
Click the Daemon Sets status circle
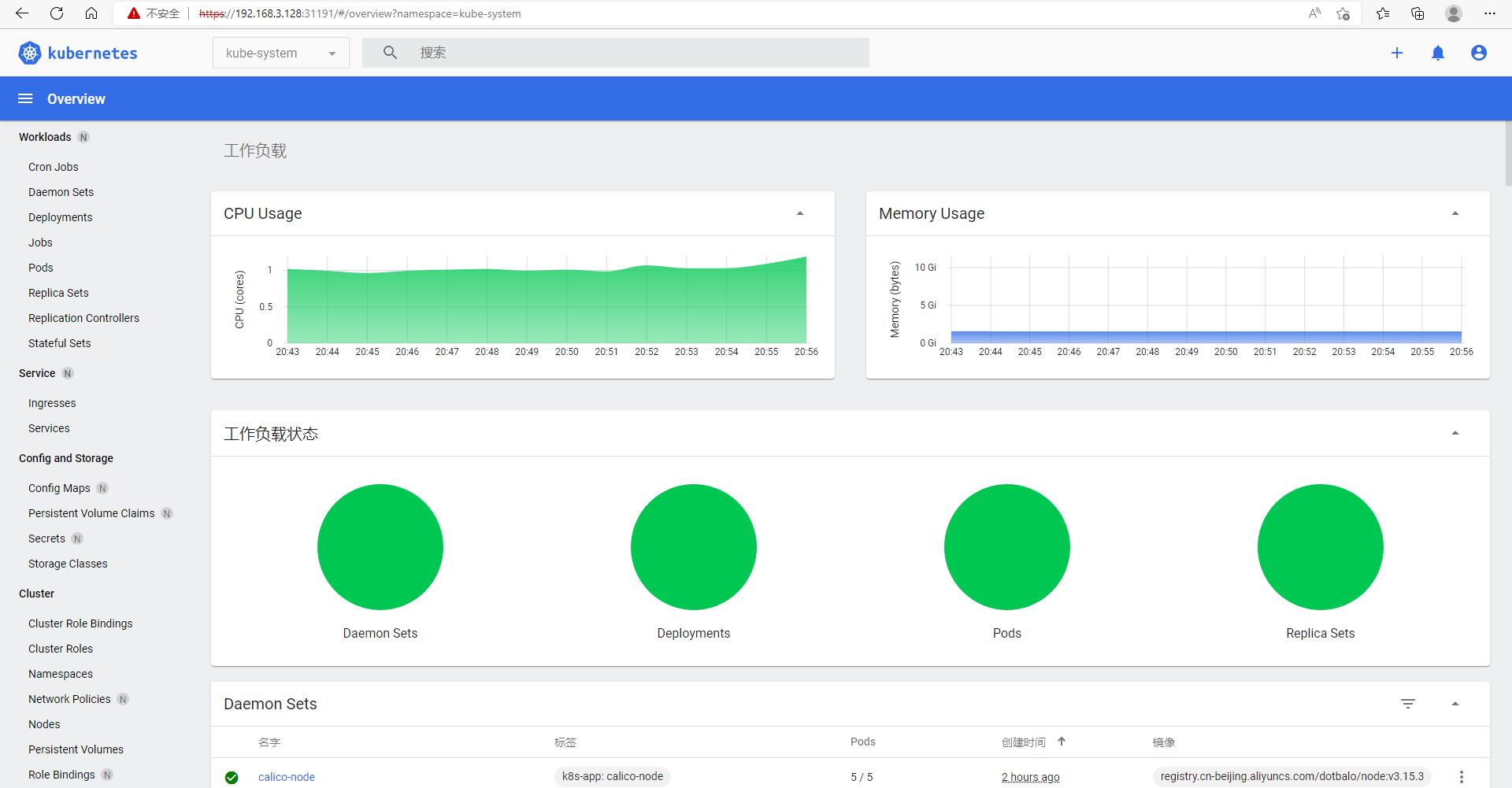click(380, 547)
